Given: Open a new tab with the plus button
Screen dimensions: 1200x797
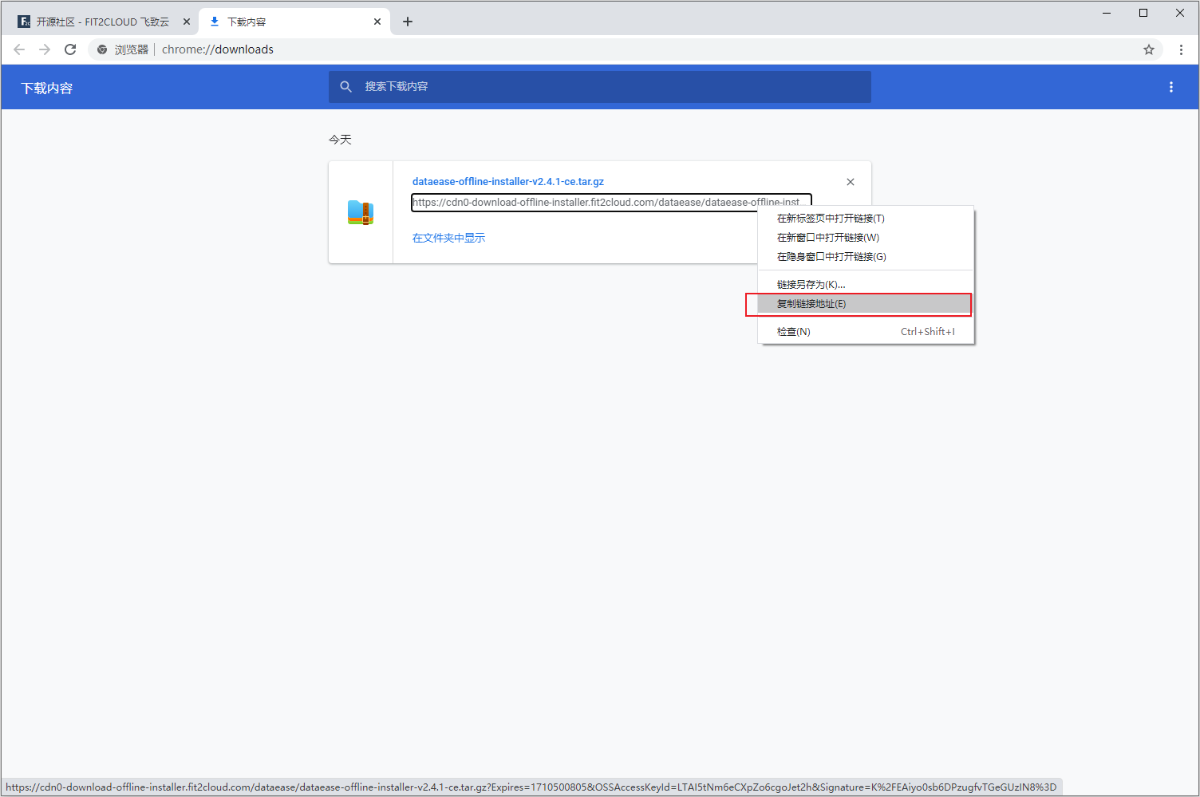Looking at the screenshot, I should pyautogui.click(x=407, y=21).
